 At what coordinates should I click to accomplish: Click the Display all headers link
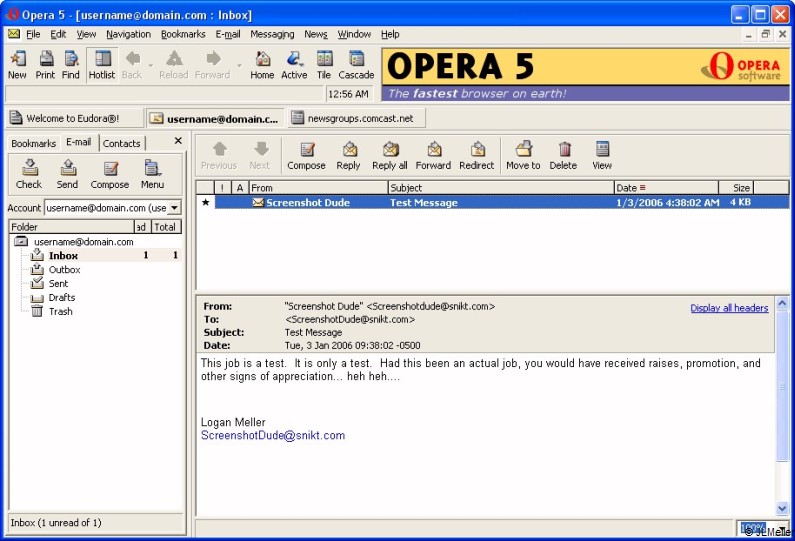[729, 308]
